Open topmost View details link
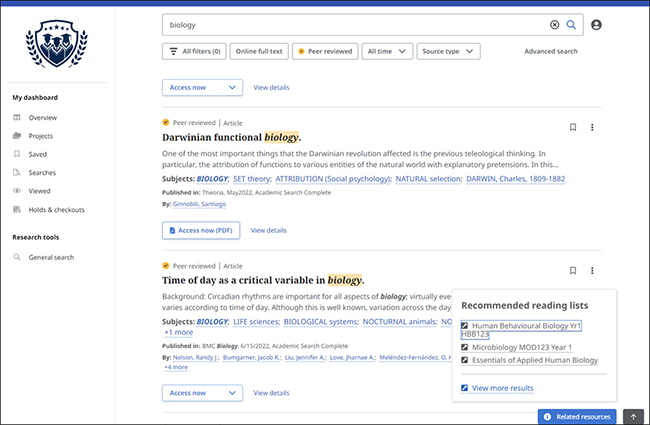650x425 pixels. [272, 87]
